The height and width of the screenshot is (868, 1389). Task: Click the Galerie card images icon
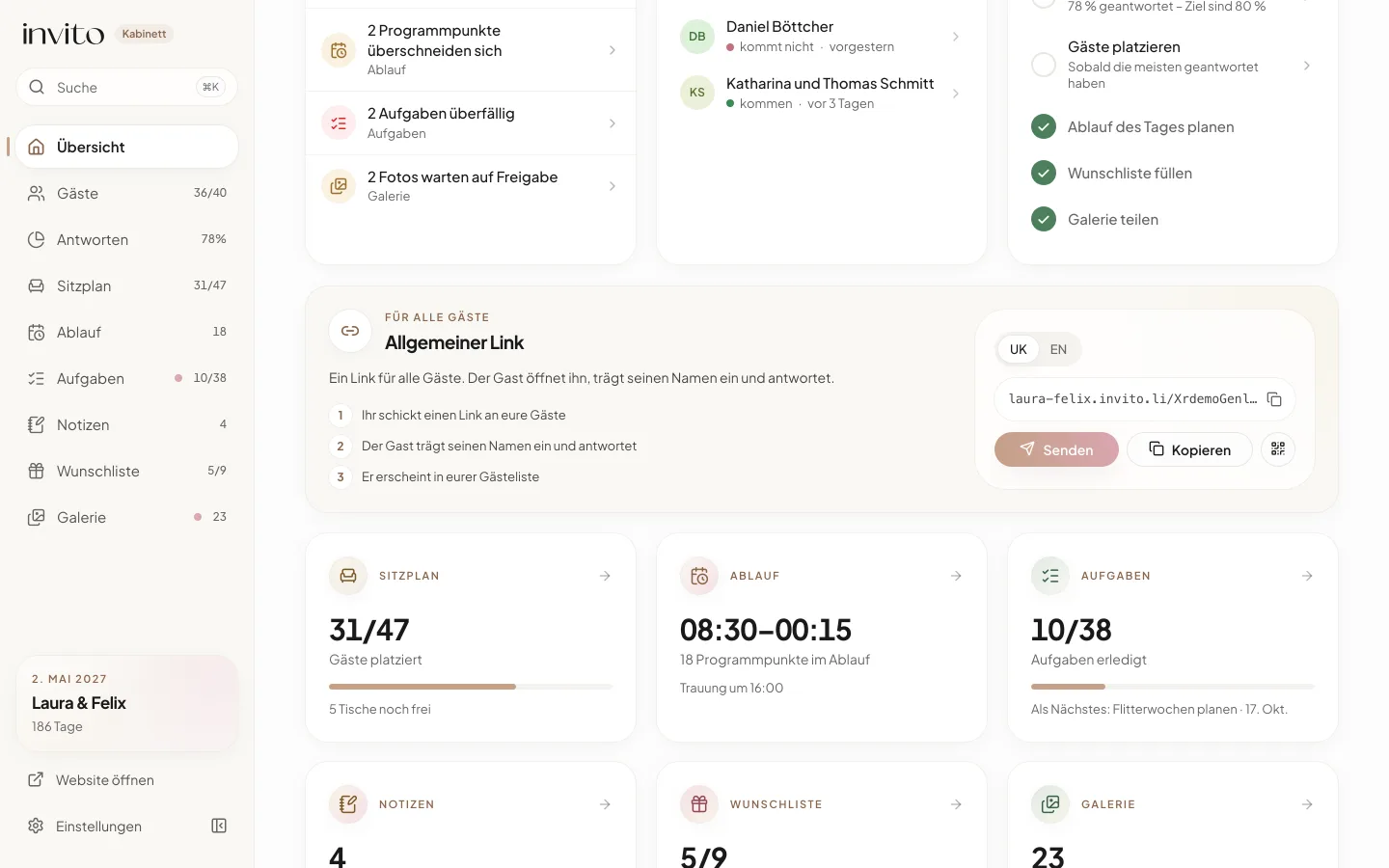pyautogui.click(x=1050, y=804)
